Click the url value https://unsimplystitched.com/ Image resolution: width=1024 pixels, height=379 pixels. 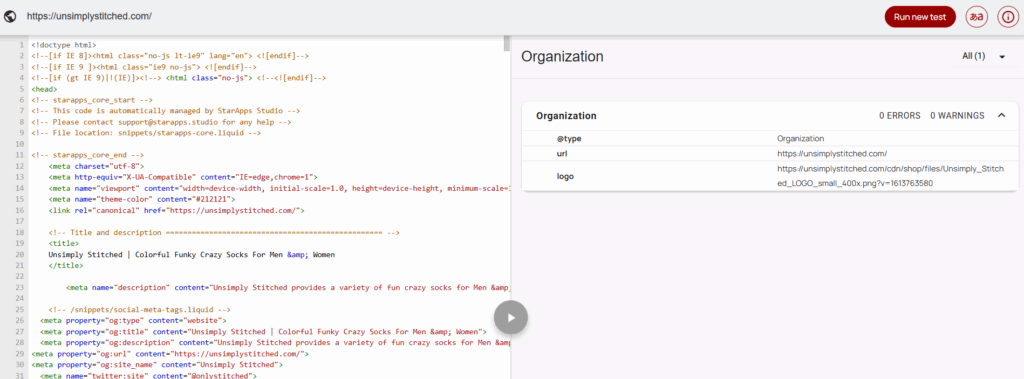[x=831, y=154]
